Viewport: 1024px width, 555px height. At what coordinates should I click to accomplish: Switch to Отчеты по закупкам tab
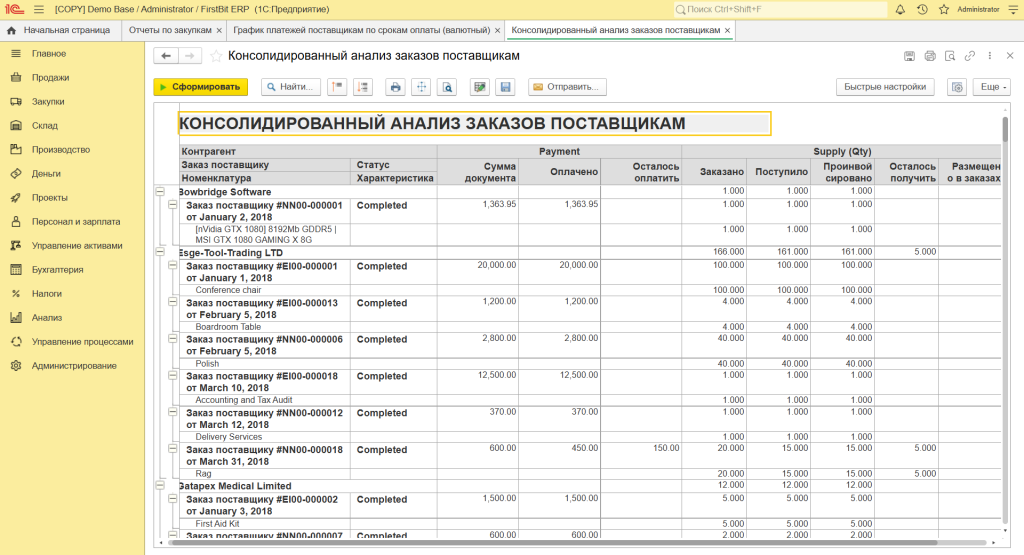click(170, 30)
